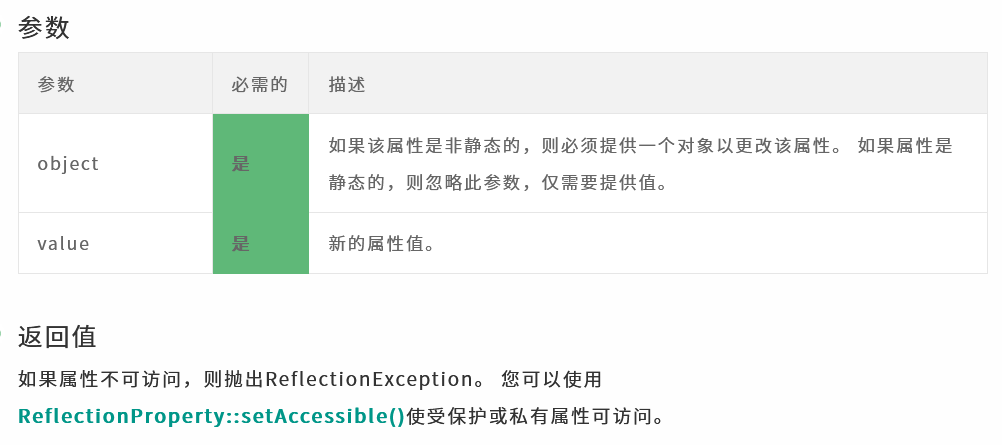This screenshot has height=445, width=1002.
Task: Click the text 使受保护或私有属性可访问
Action: pyautogui.click(x=536, y=417)
